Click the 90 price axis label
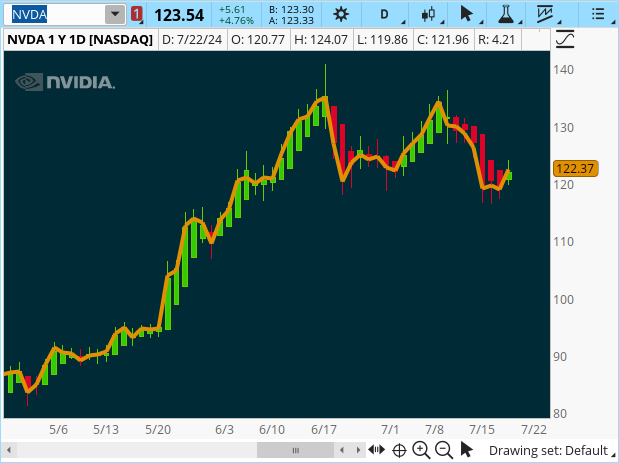 [560, 357]
